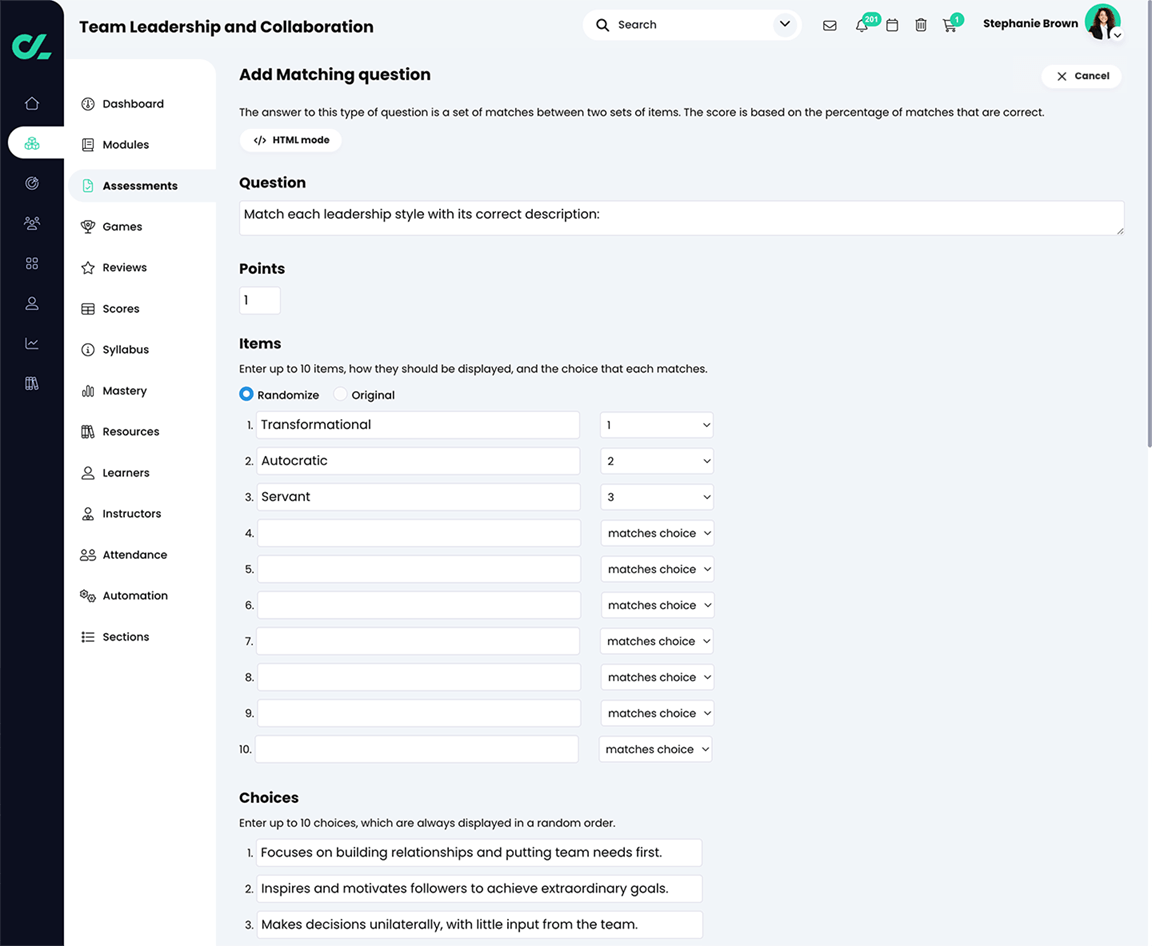
Task: Select the Randomize radio button
Action: pyautogui.click(x=246, y=394)
